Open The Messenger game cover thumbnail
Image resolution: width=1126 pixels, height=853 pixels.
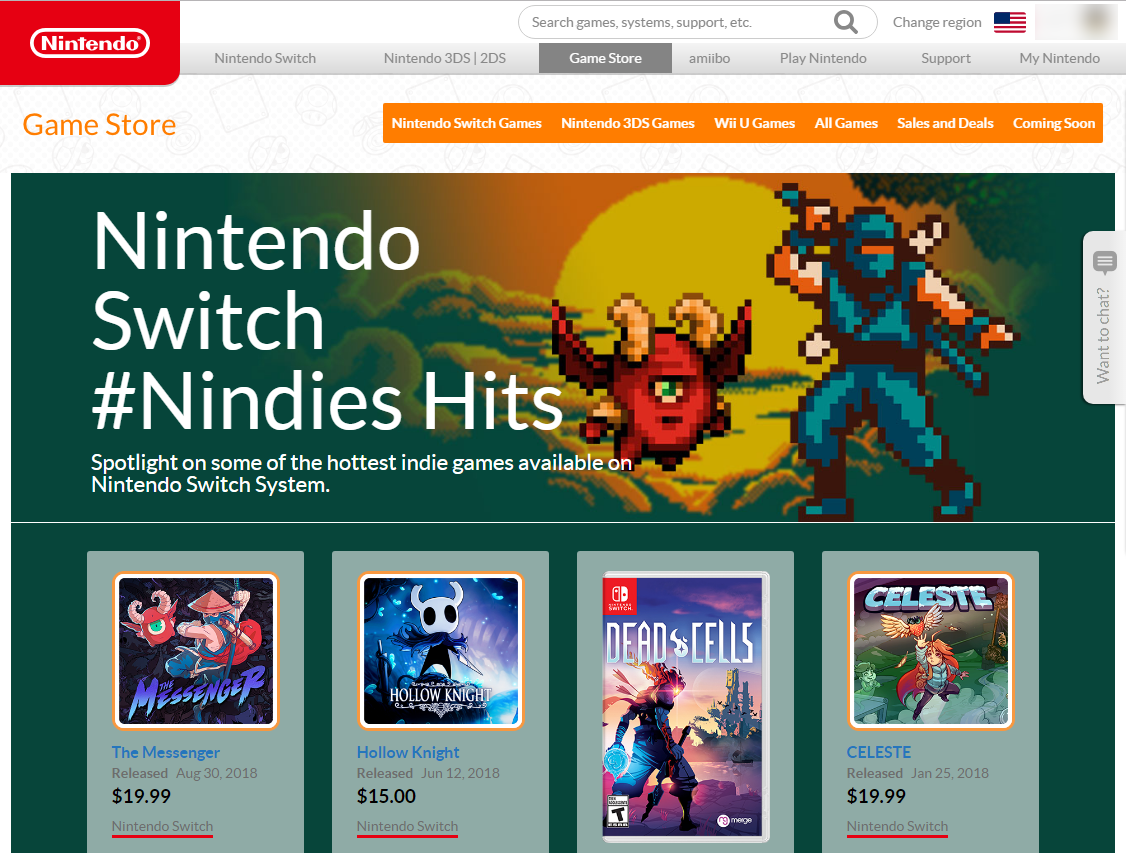pyautogui.click(x=195, y=651)
